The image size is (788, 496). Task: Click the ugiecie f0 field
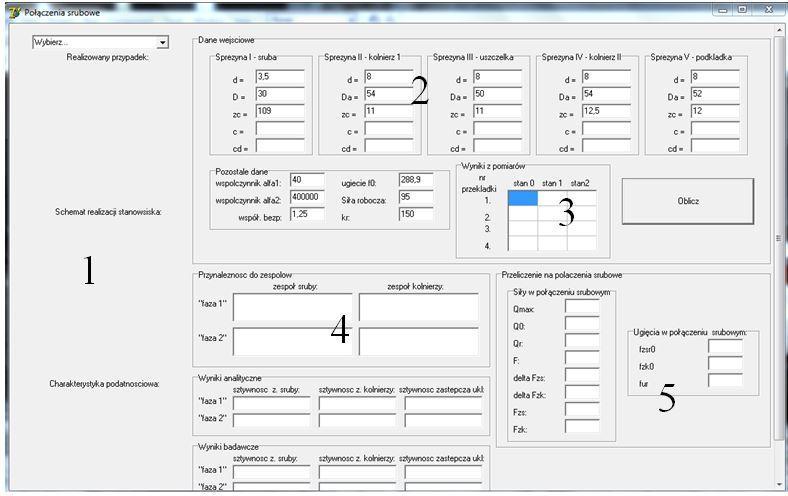[x=416, y=180]
